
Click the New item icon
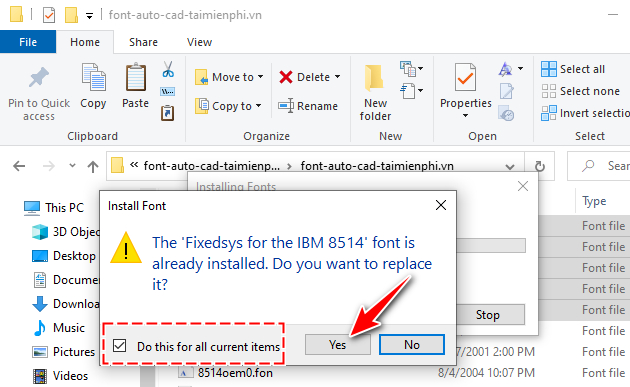(408, 69)
